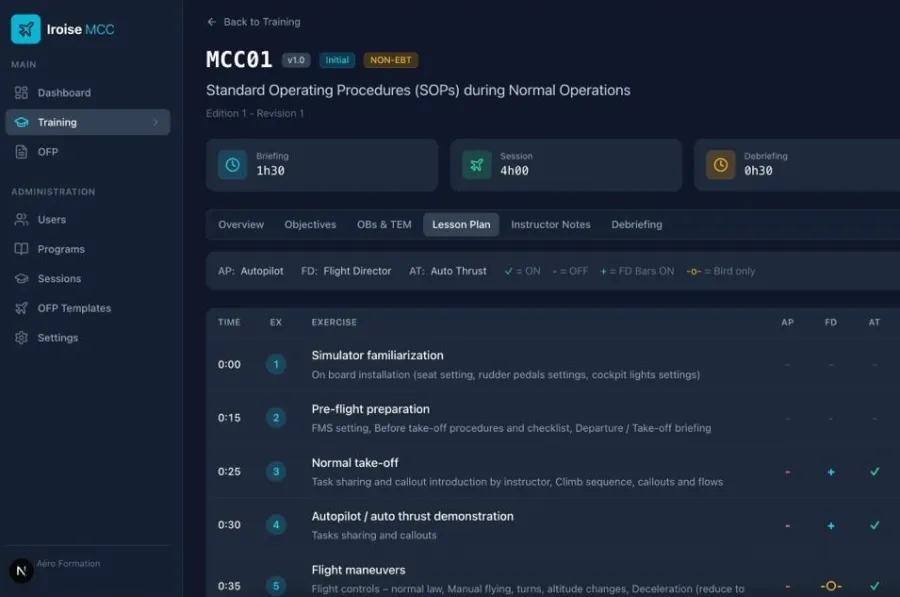Click the OFP document icon

(x=21, y=152)
